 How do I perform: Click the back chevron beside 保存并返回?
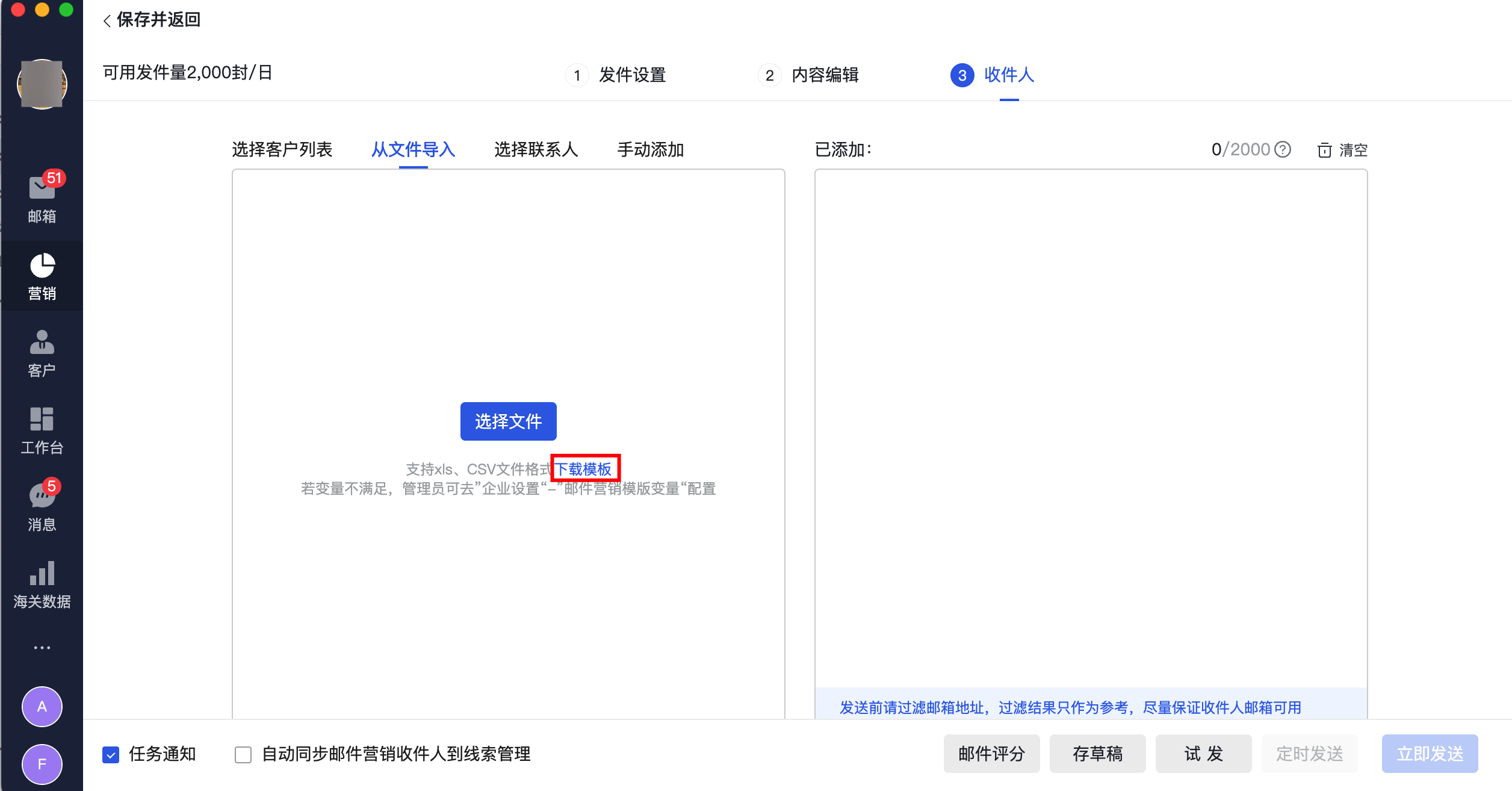(x=107, y=20)
